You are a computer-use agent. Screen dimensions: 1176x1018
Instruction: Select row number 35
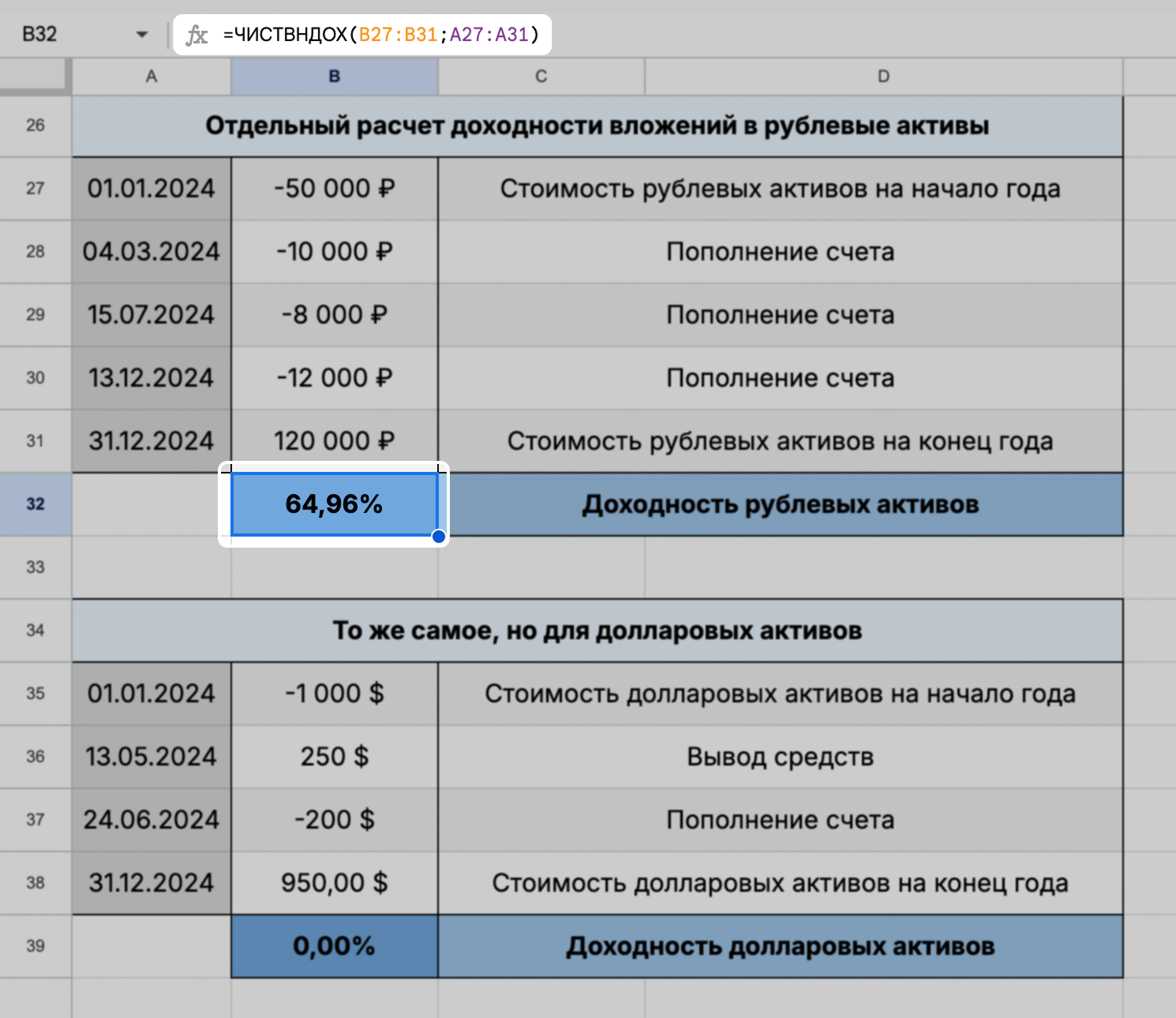pos(35,693)
